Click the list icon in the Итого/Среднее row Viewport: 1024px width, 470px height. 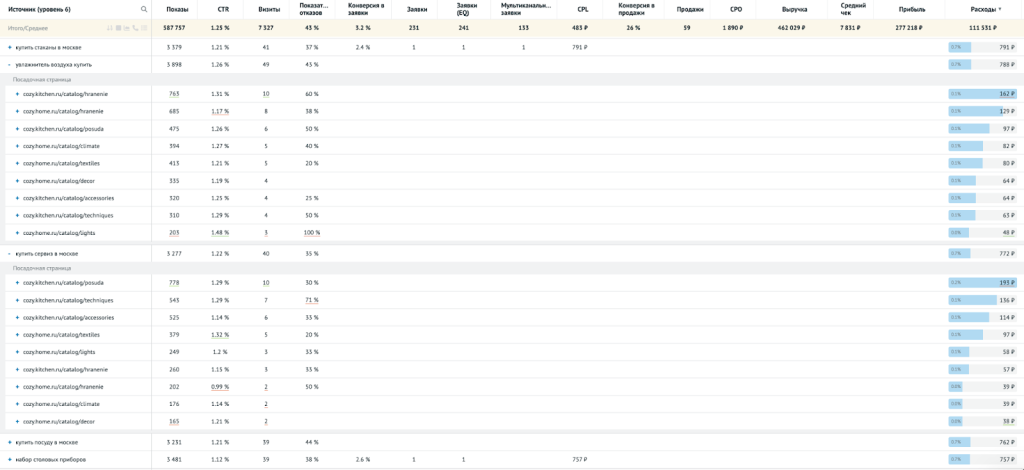click(144, 28)
